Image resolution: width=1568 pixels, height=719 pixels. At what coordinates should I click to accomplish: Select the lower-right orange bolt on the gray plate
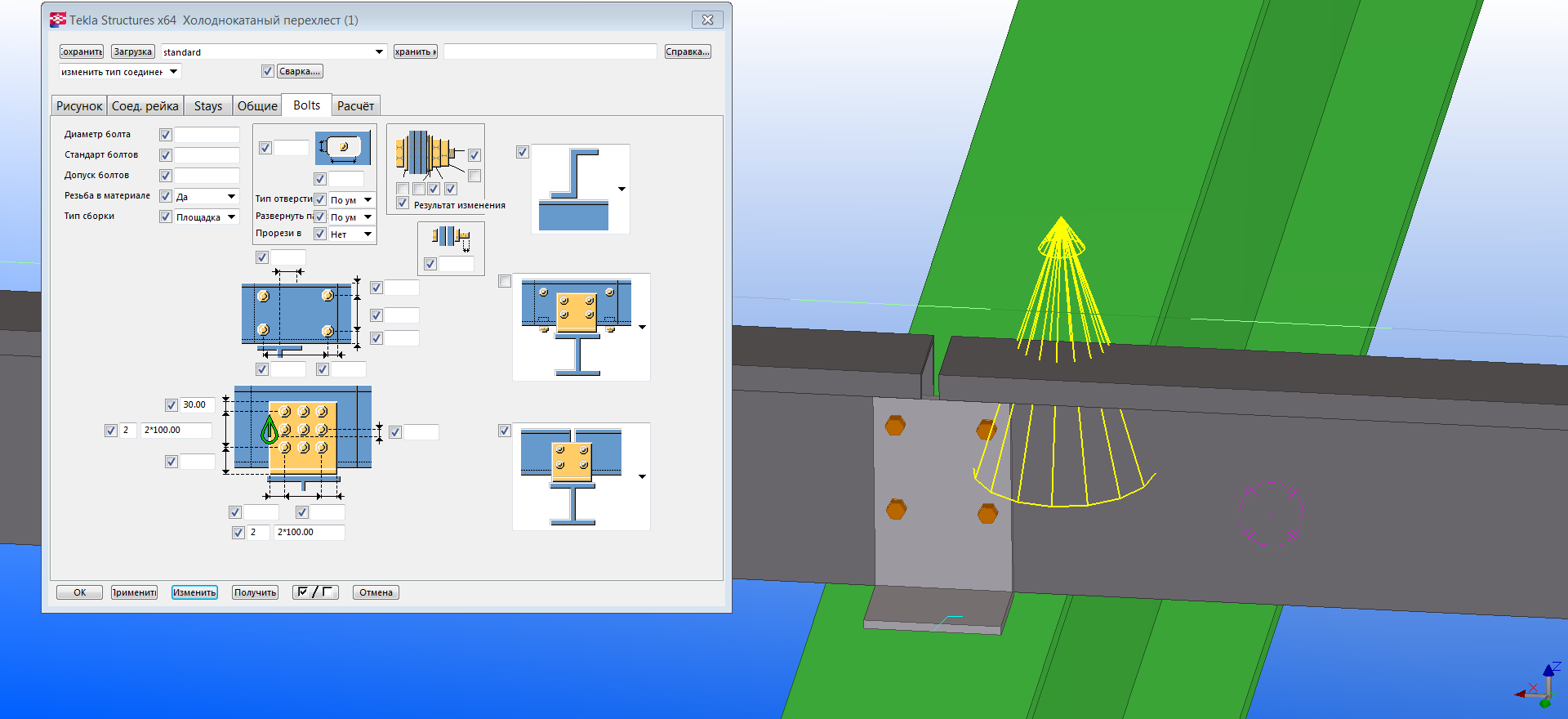tap(987, 513)
